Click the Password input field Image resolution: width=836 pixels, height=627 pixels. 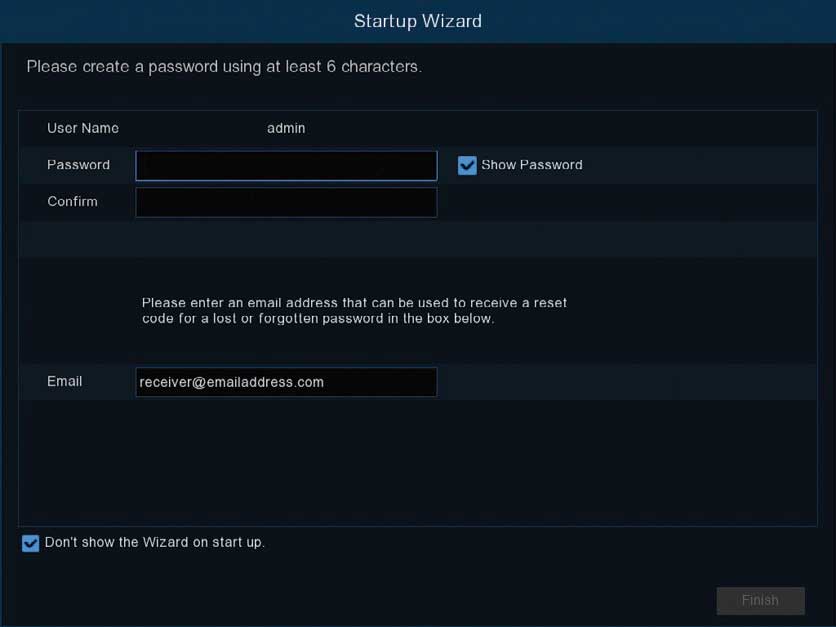286,165
